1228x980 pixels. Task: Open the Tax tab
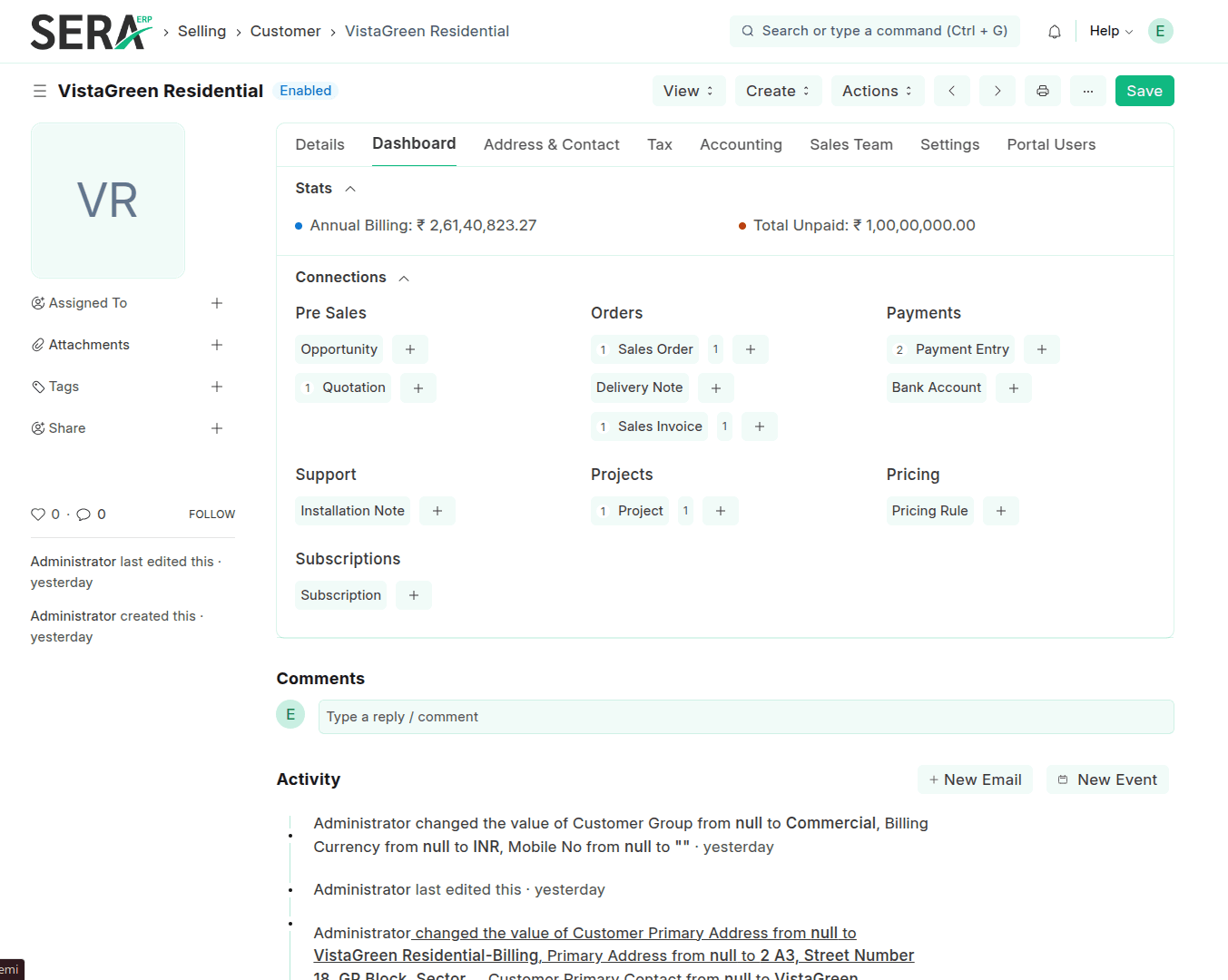(660, 144)
